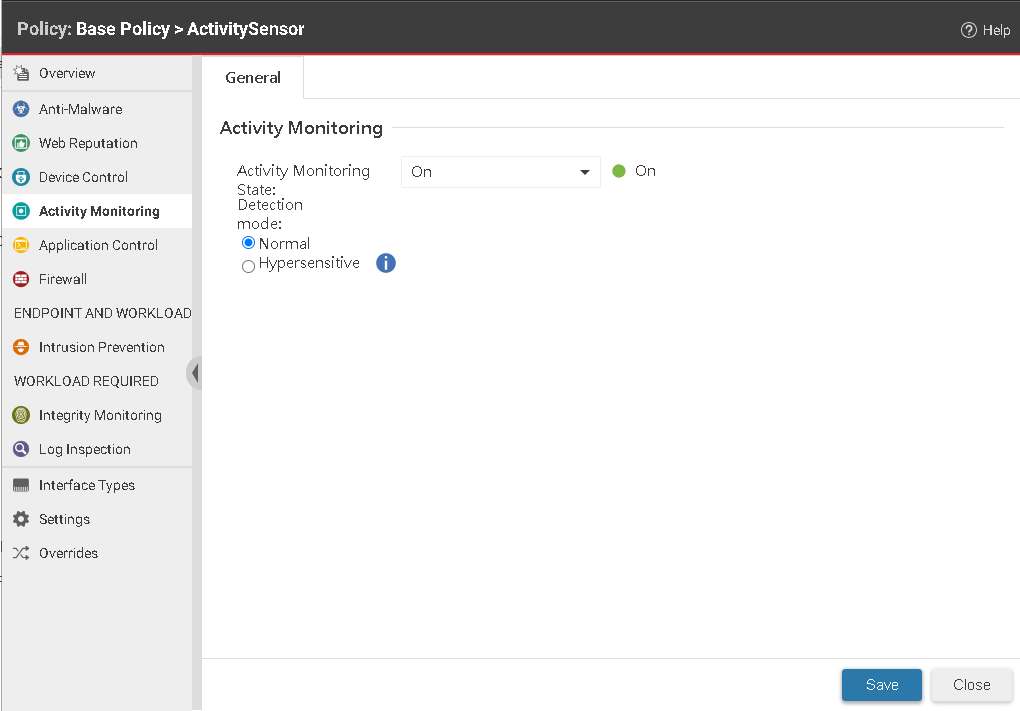This screenshot has height=711, width=1020.
Task: Click the Device Control icon
Action: pos(22,177)
